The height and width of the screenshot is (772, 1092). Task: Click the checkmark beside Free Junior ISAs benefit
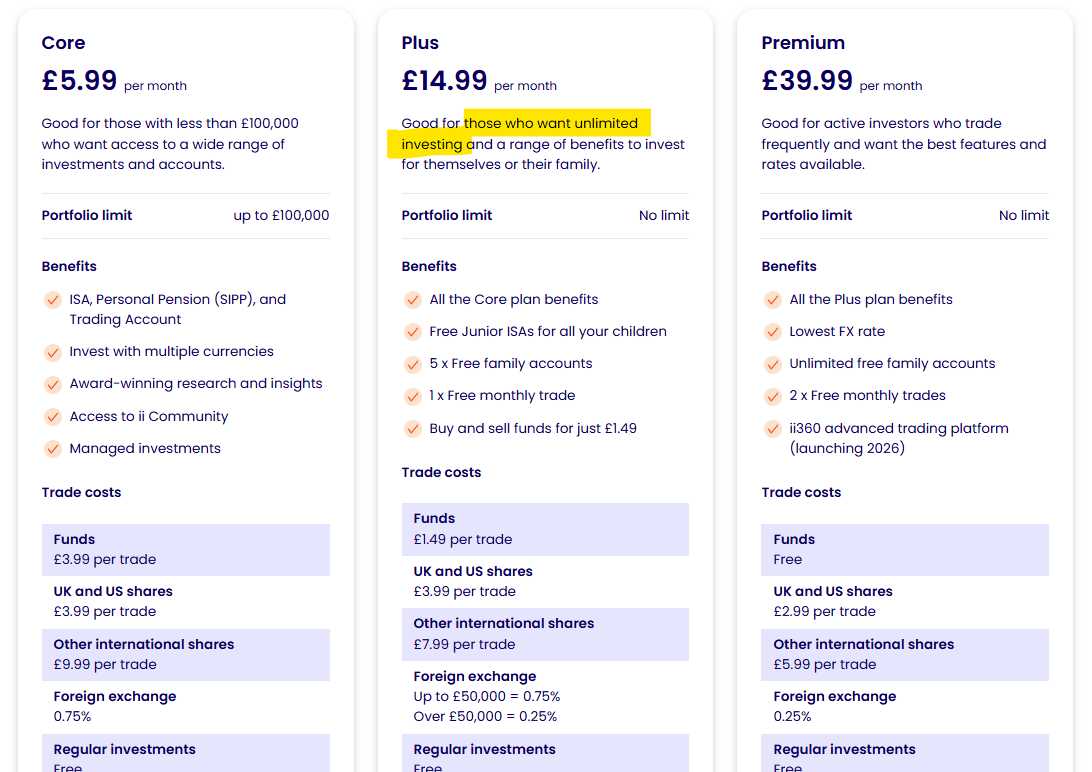(x=413, y=332)
